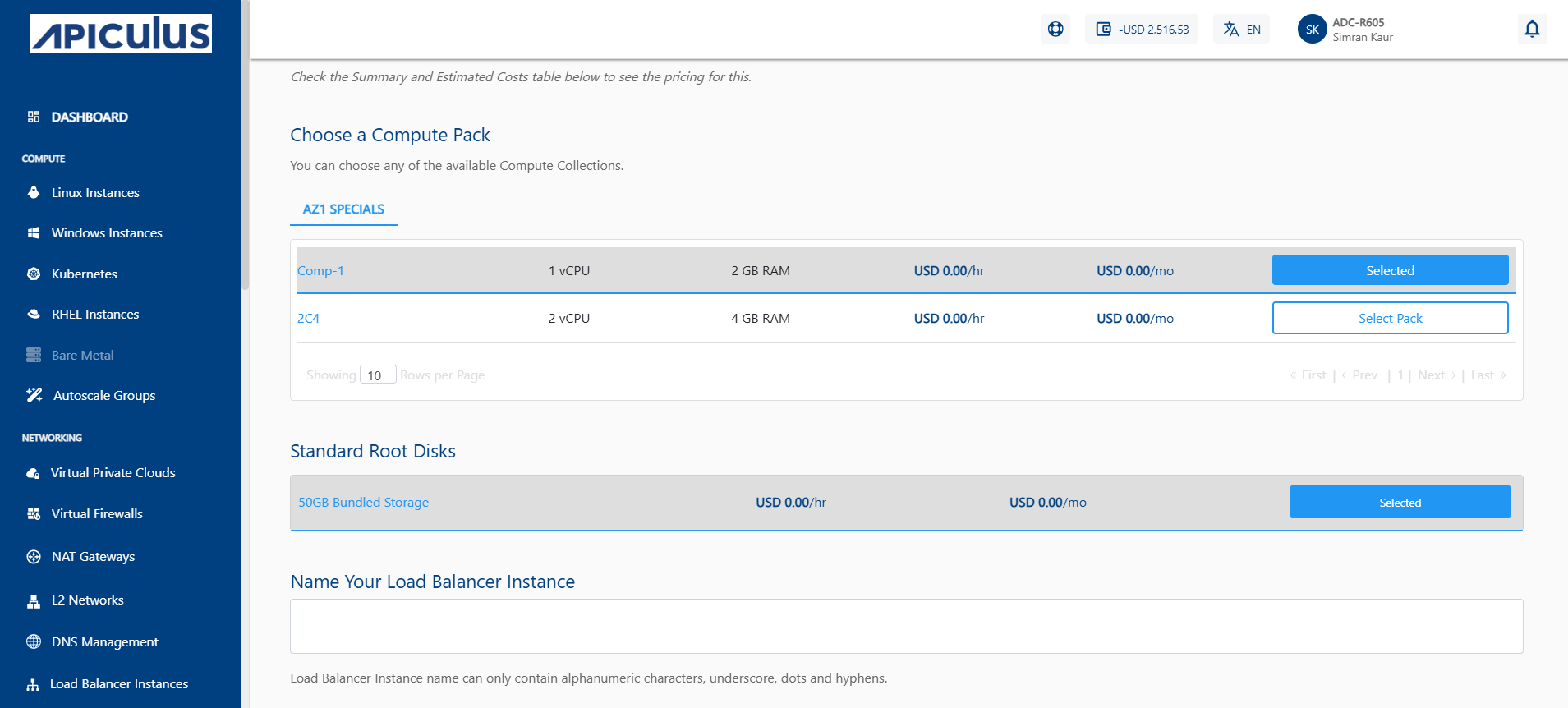Viewport: 1568px width, 708px height.
Task: Click the notification bell icon
Action: coord(1532,30)
